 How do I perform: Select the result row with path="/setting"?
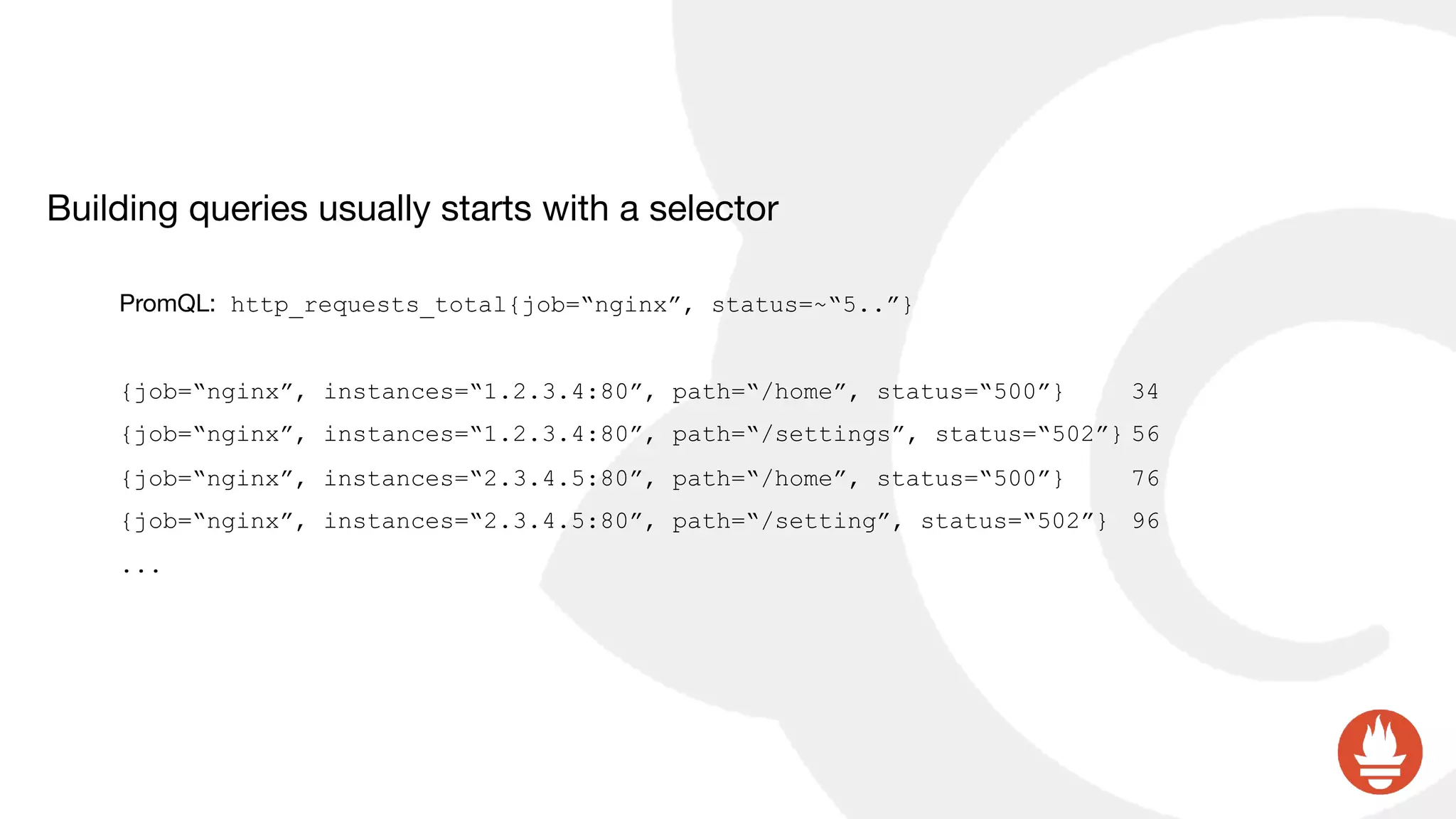point(640,521)
